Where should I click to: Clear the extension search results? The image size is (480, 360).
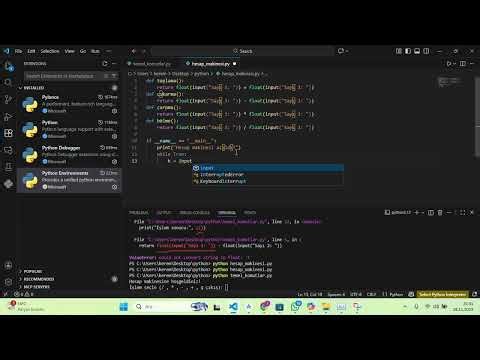coord(106,76)
